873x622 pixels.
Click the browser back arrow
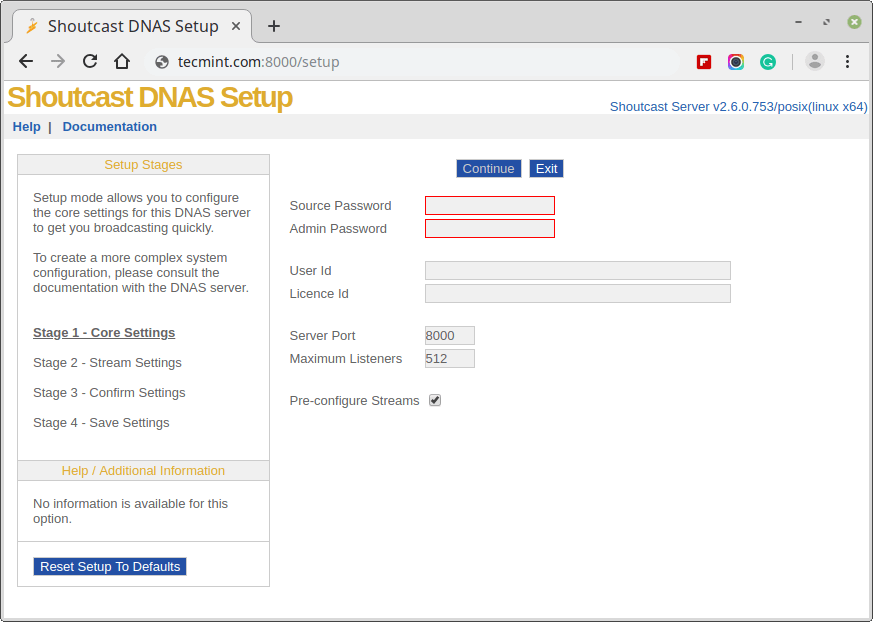point(26,61)
